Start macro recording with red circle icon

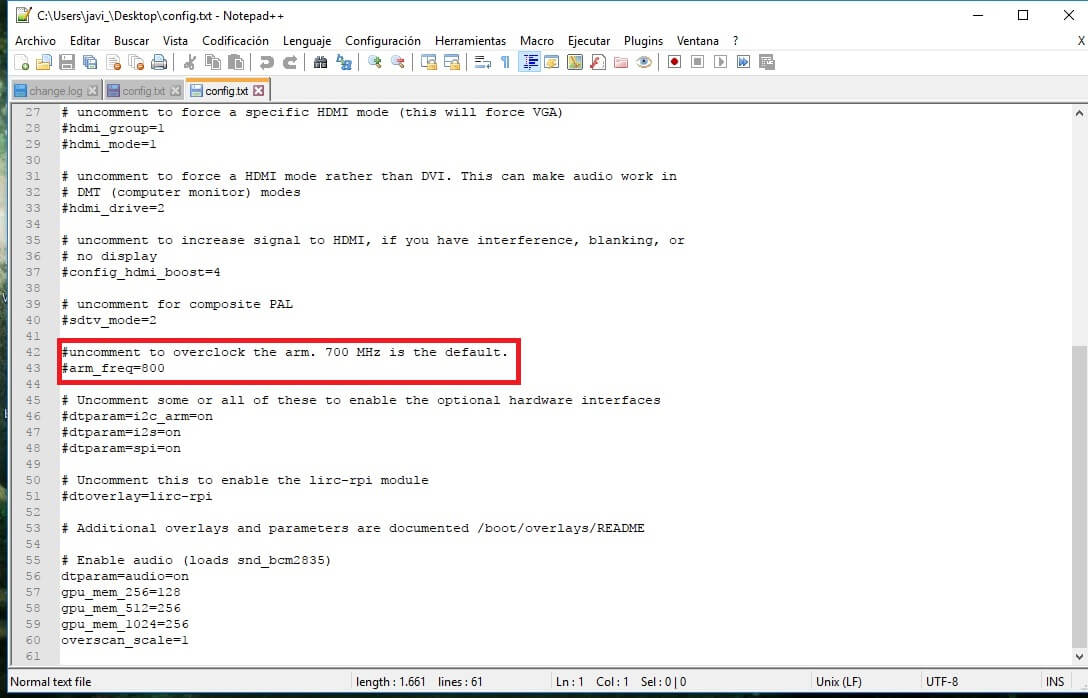675,62
